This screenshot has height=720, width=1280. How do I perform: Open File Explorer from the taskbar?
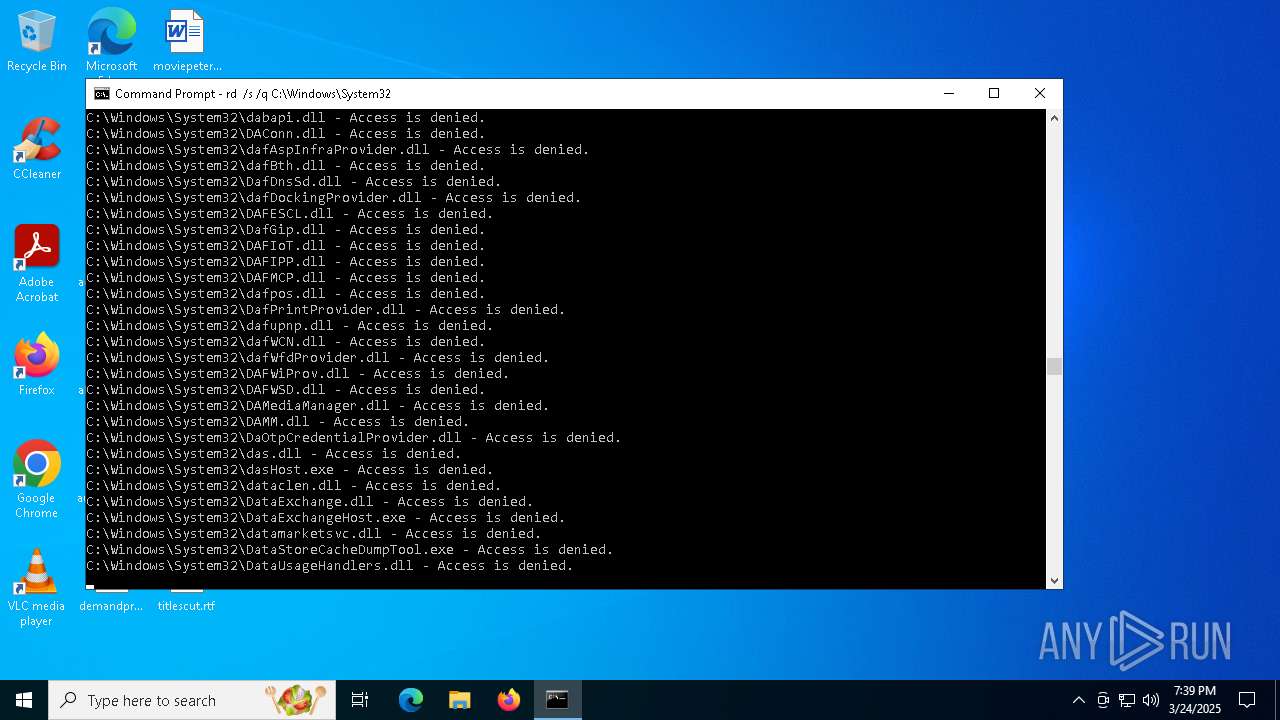coord(460,700)
